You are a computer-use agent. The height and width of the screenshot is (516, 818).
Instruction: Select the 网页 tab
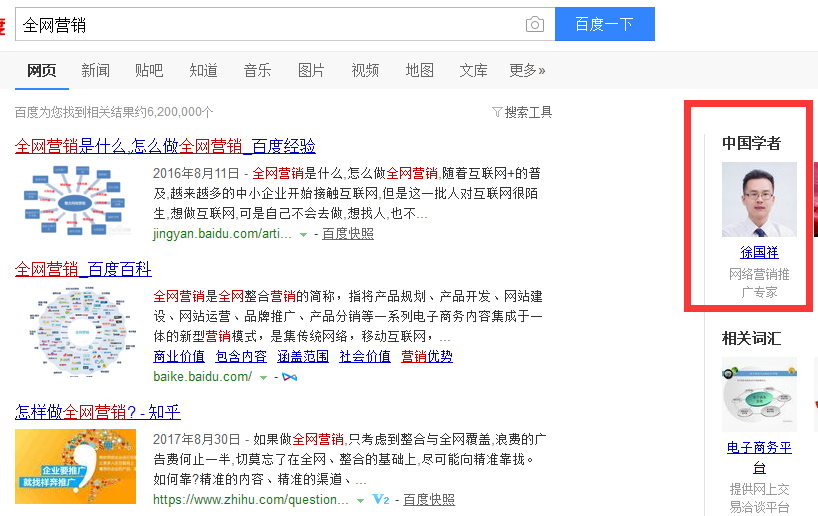click(x=42, y=70)
